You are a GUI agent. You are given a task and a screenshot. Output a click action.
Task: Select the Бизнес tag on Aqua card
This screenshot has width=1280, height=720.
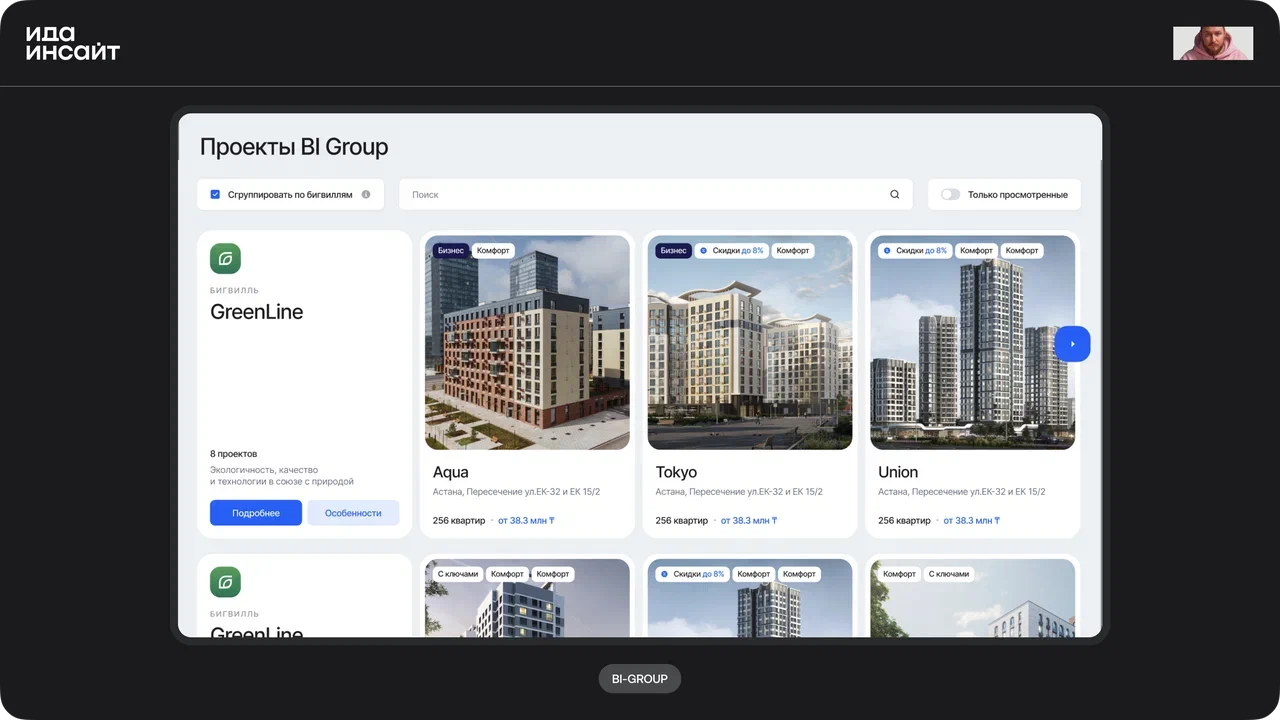click(x=451, y=251)
